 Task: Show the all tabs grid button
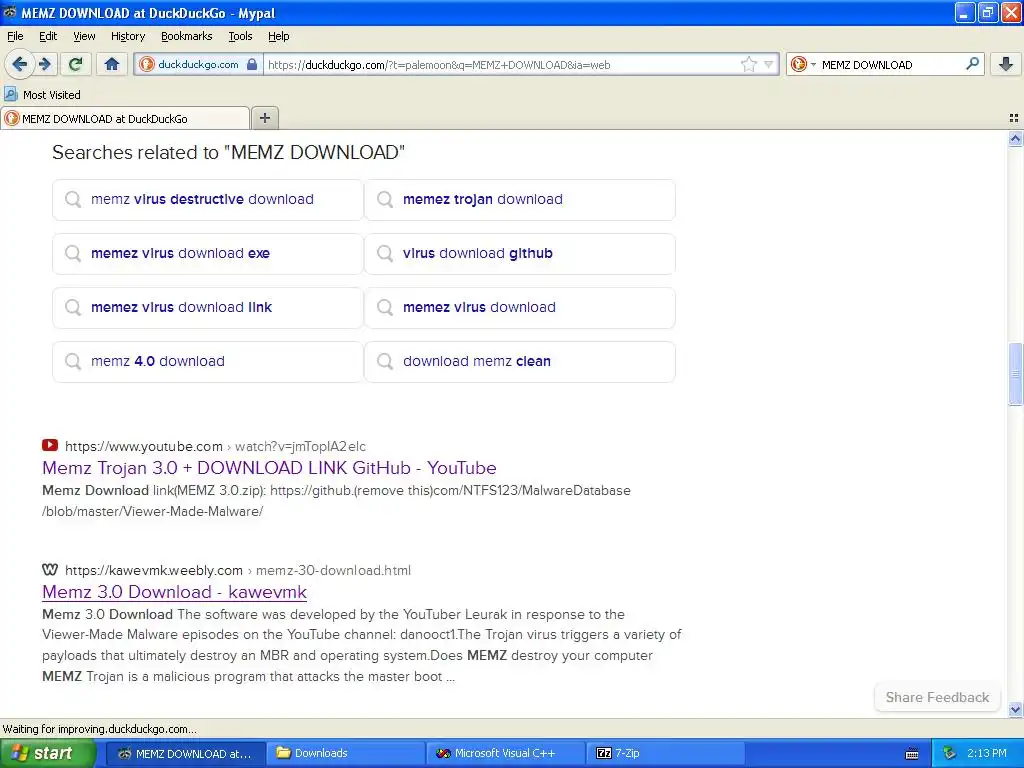(1014, 118)
